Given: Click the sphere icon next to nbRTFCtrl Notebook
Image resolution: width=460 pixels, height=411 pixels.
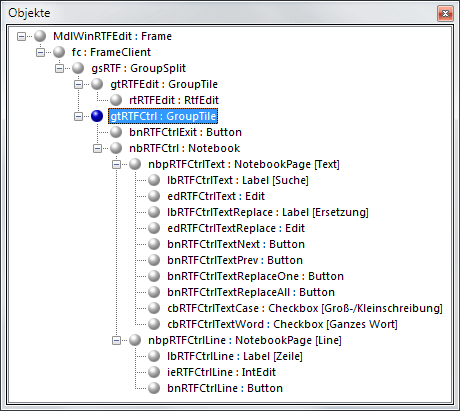Looking at the screenshot, I should 116,148.
